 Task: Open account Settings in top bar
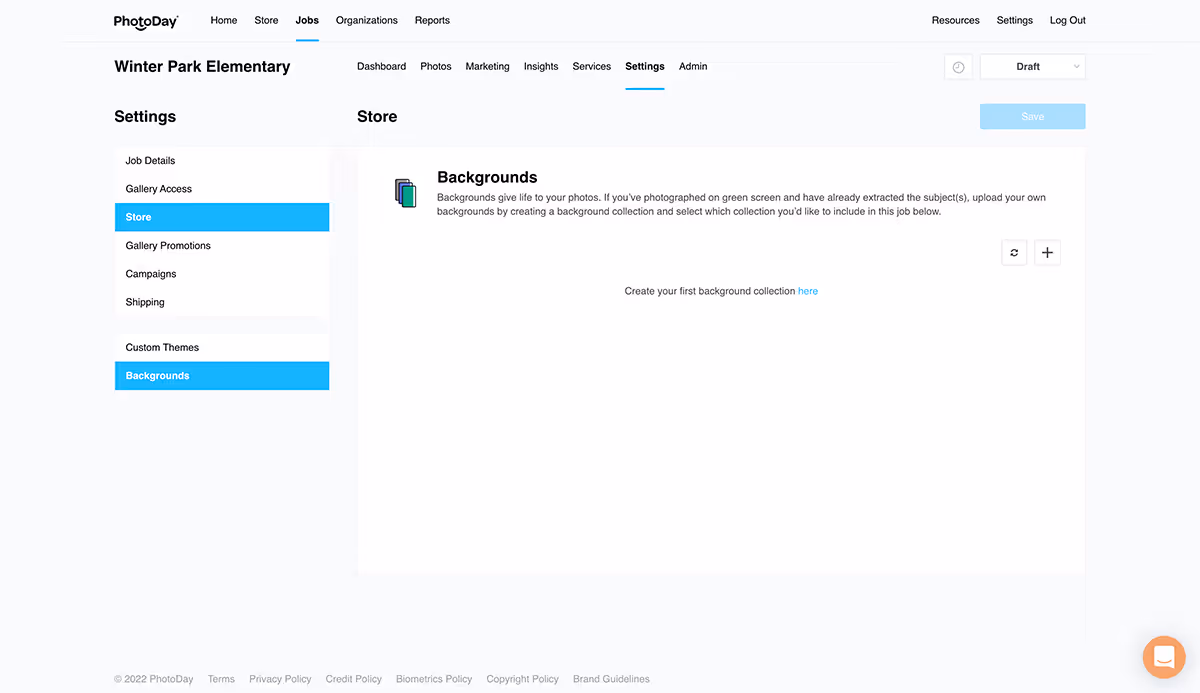click(1015, 20)
